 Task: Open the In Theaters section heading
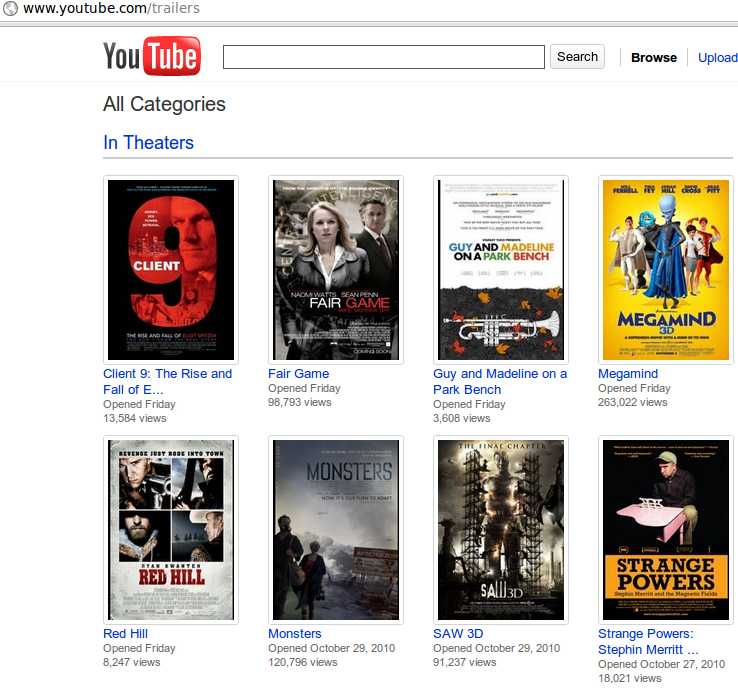pos(148,143)
